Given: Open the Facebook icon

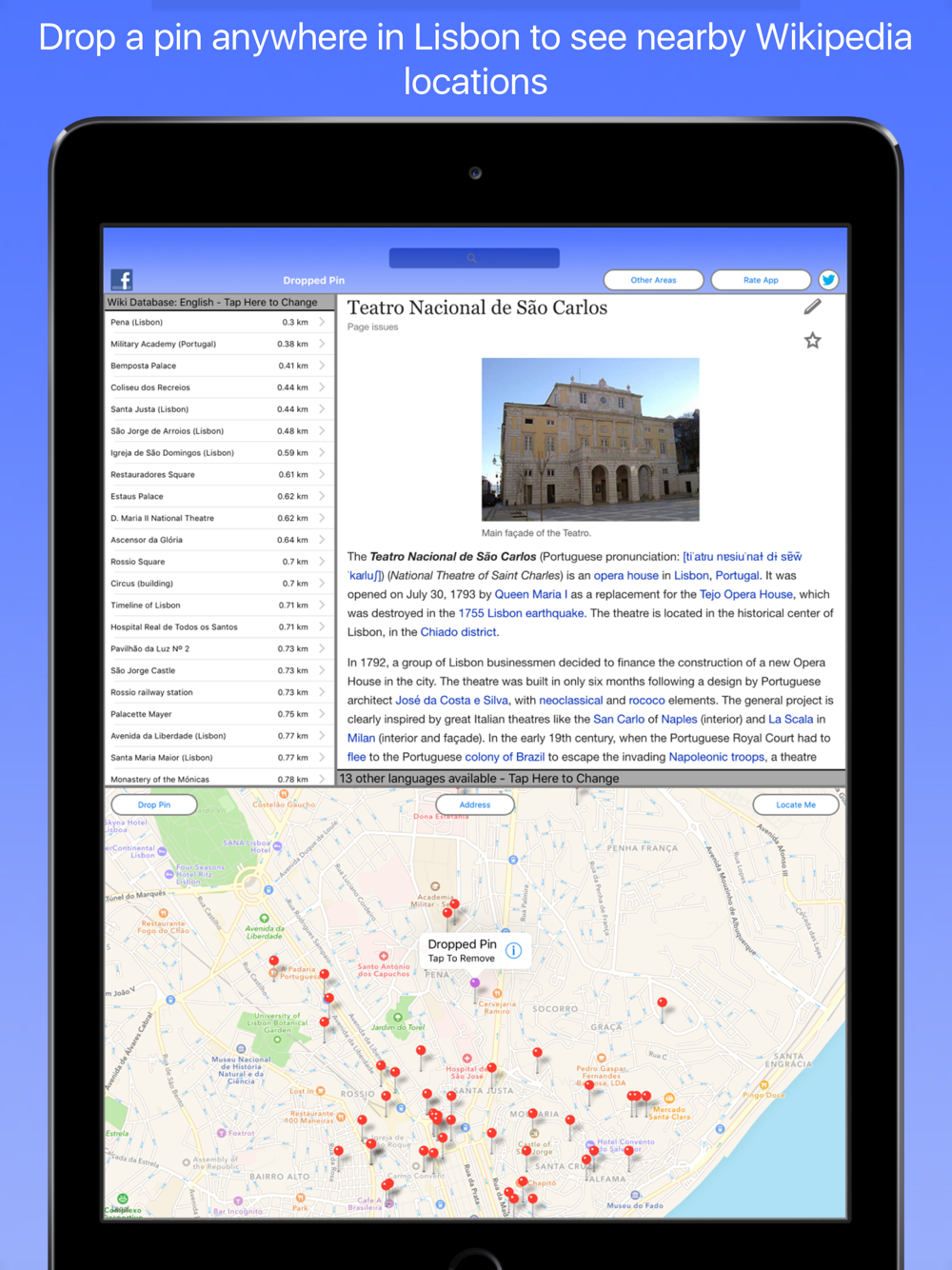Looking at the screenshot, I should click(x=122, y=279).
